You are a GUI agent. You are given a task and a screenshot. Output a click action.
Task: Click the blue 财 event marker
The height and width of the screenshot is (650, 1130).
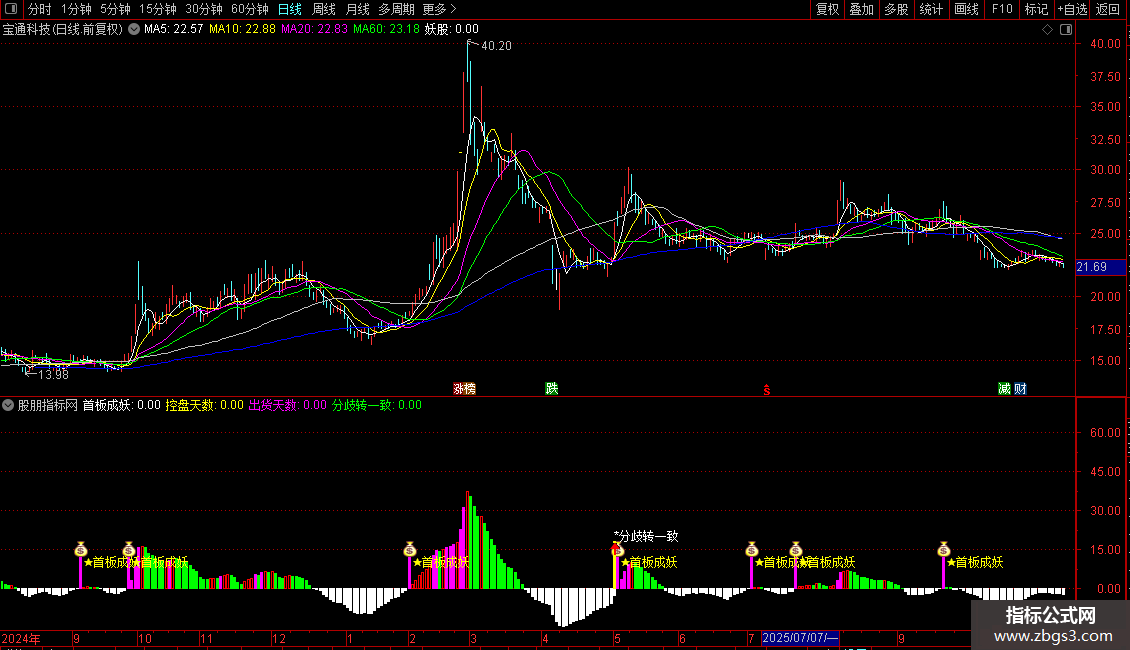tap(1020, 389)
